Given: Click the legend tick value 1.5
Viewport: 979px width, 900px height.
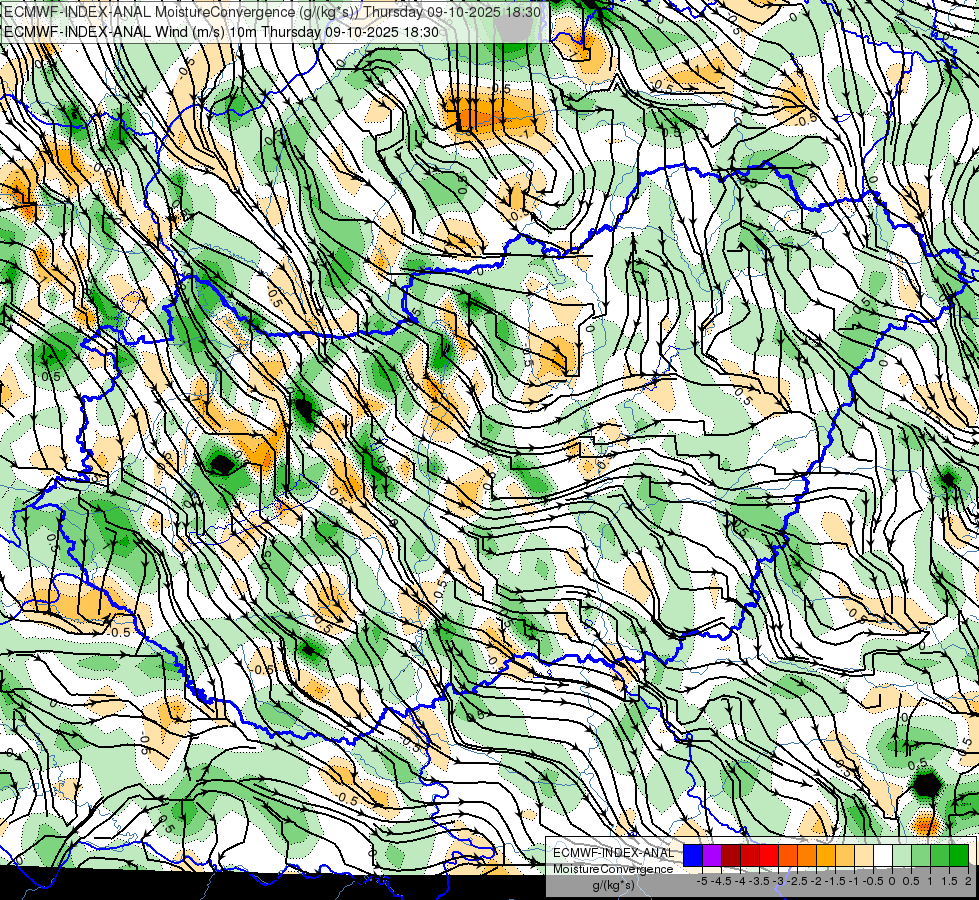Looking at the screenshot, I should coord(949,881).
